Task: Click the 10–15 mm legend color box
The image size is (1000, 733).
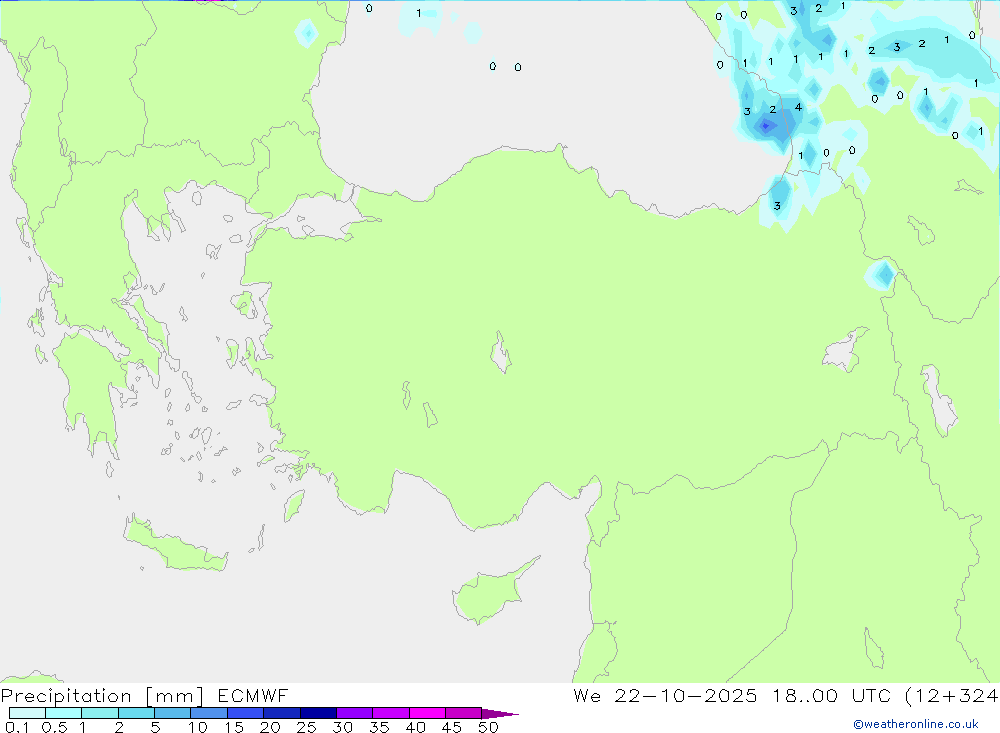Action: click(209, 713)
